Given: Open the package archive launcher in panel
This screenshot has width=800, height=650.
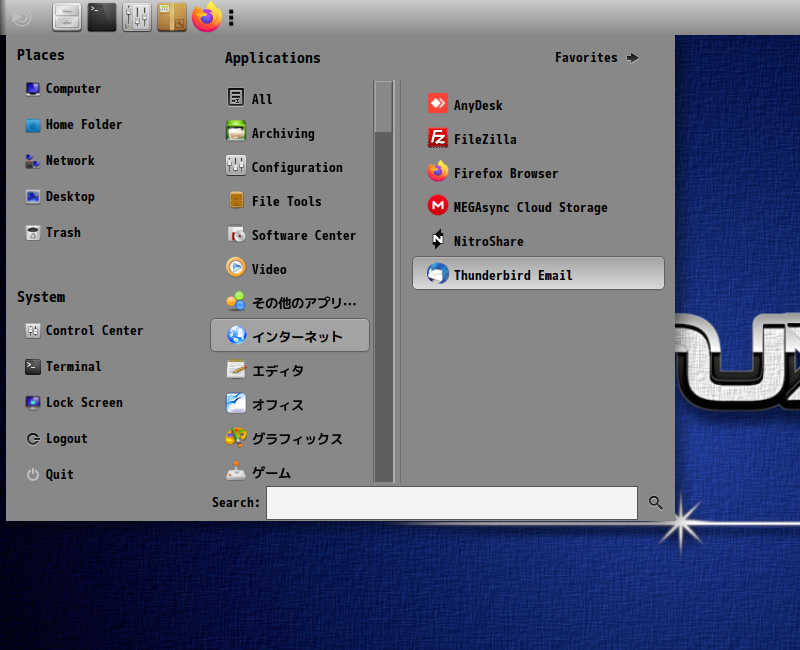Looking at the screenshot, I should [172, 17].
